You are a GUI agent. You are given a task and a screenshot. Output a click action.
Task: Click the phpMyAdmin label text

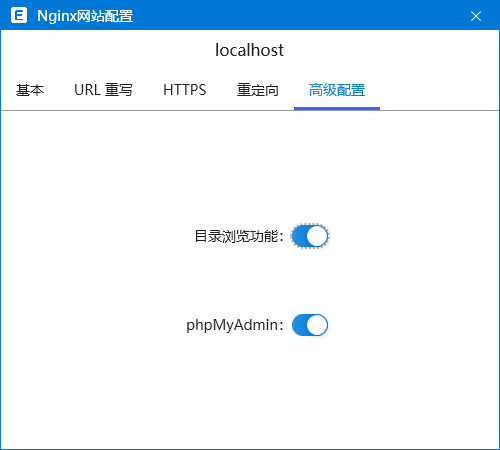(x=235, y=325)
